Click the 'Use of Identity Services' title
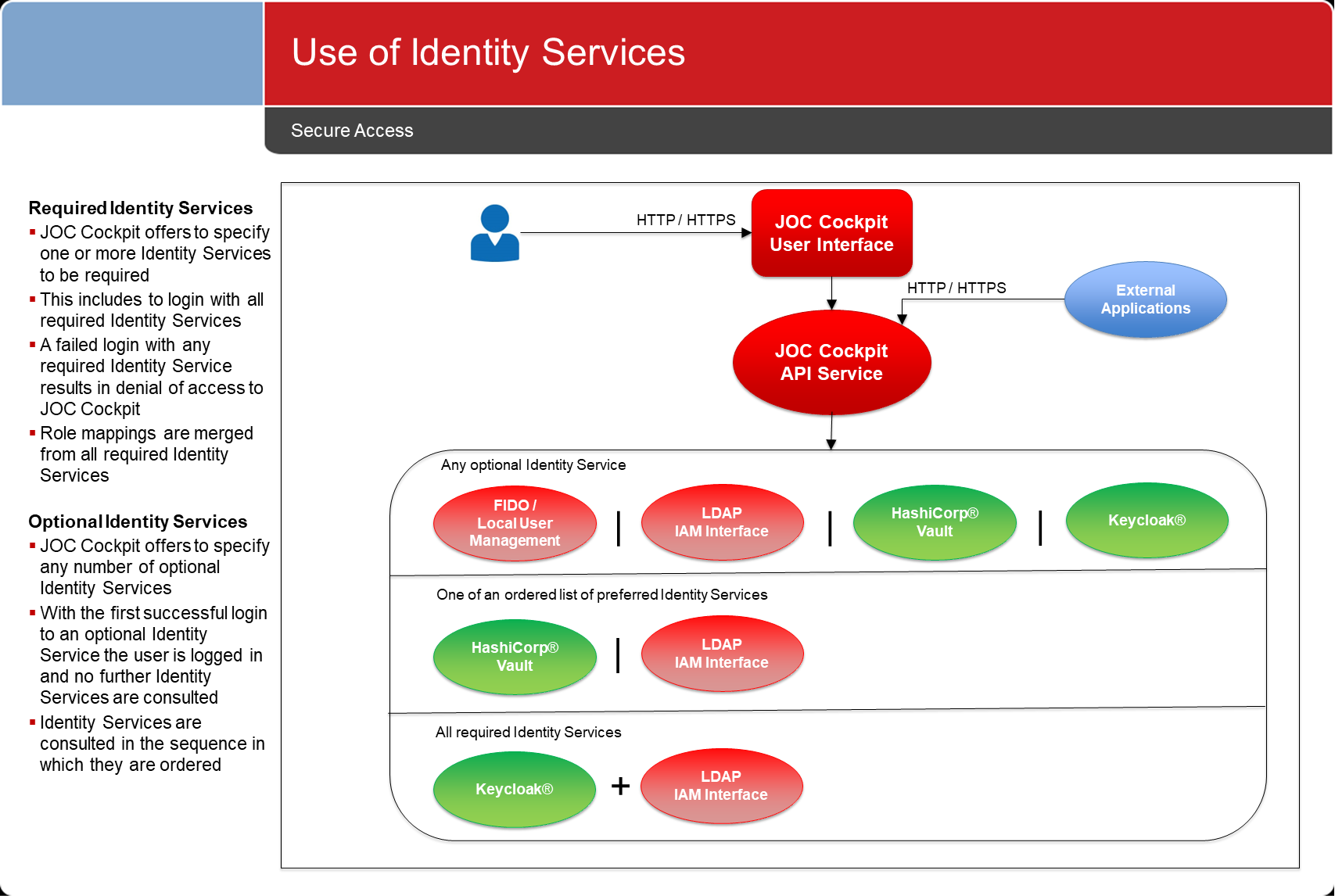This screenshot has height=896, width=1335. click(488, 52)
